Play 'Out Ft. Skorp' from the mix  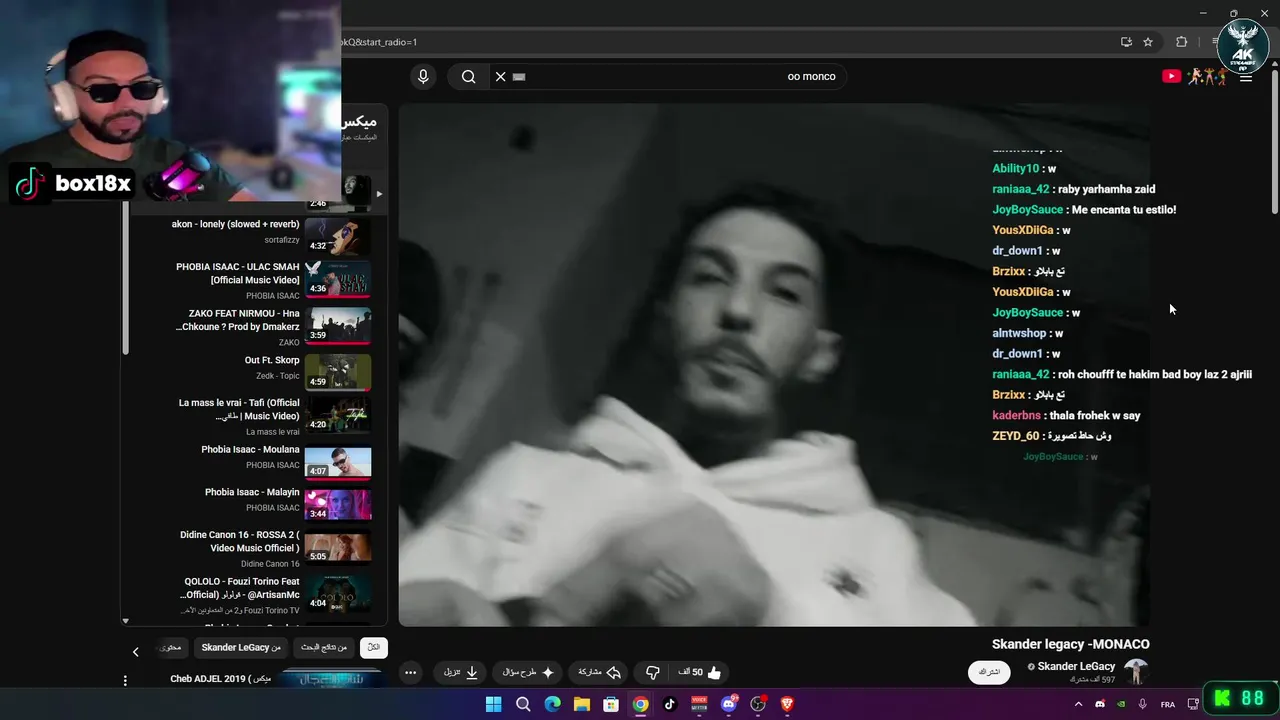[x=272, y=361]
